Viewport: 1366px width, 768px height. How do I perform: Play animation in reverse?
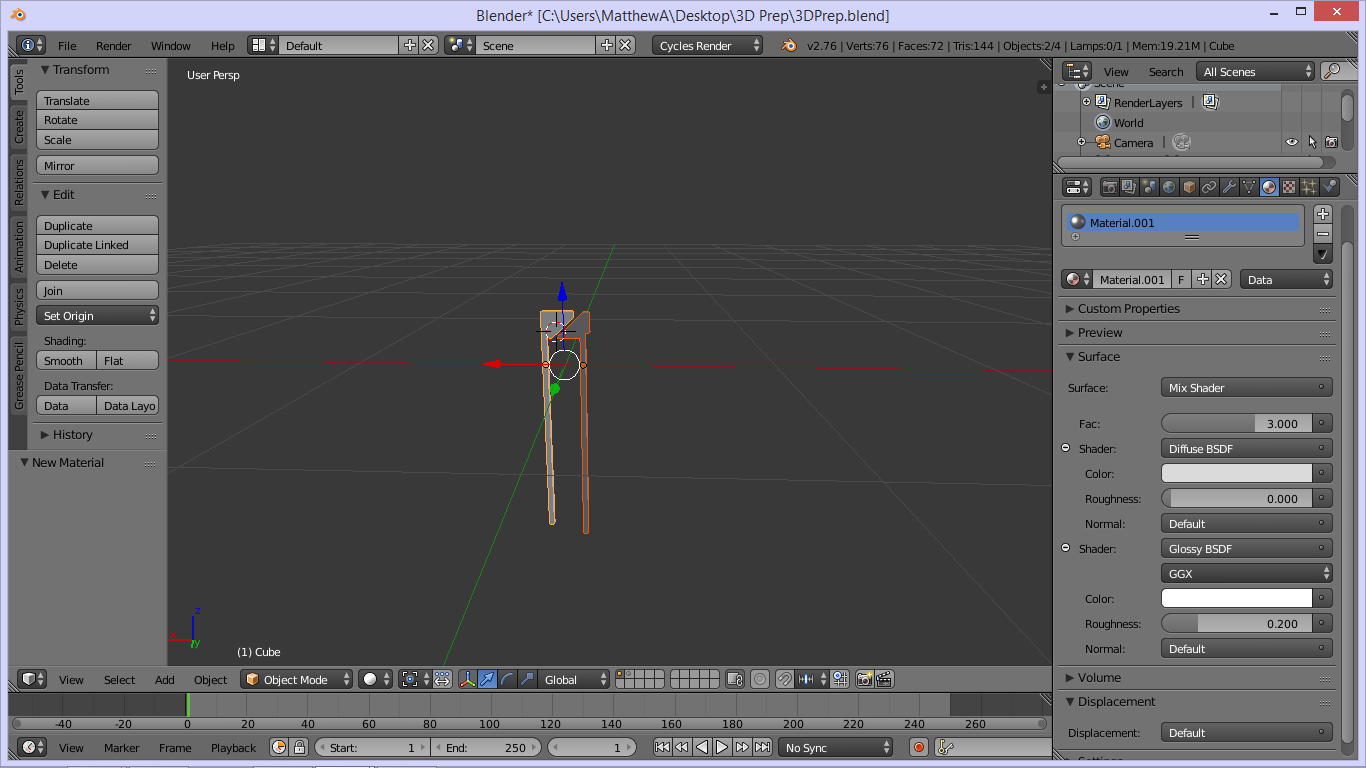[x=702, y=747]
